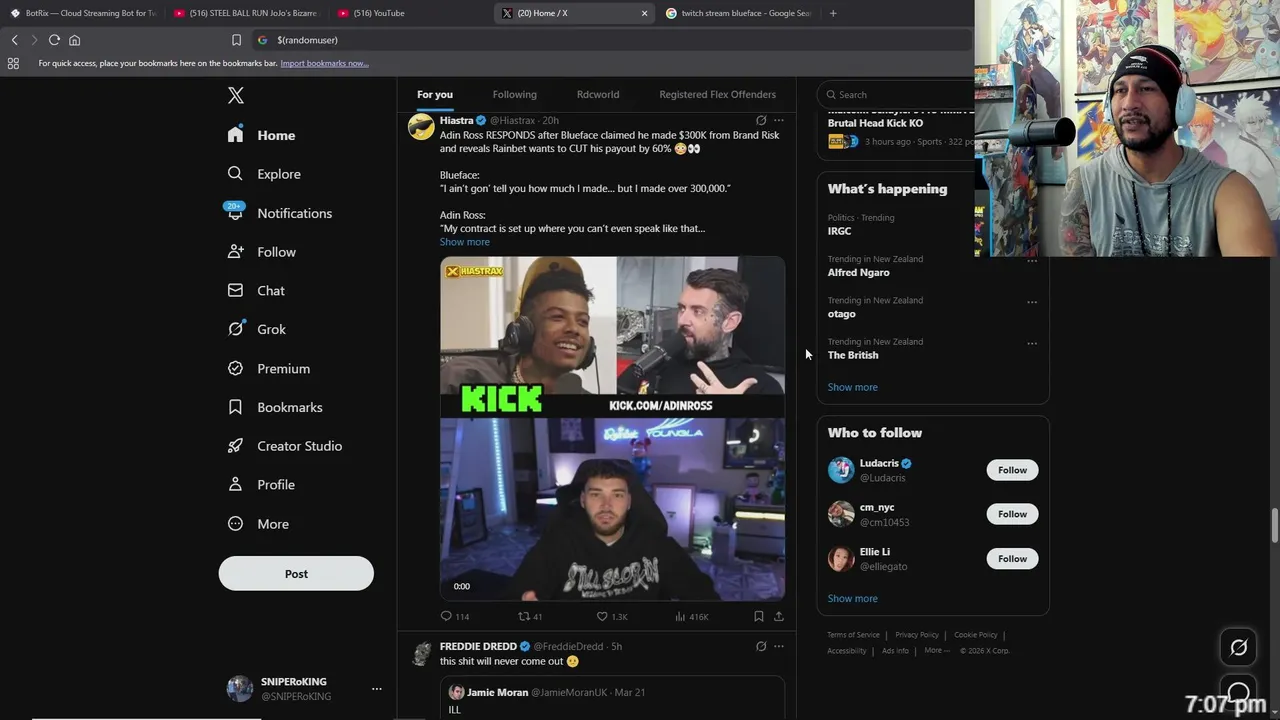
Task: Expand footer More links menu
Action: click(x=937, y=650)
